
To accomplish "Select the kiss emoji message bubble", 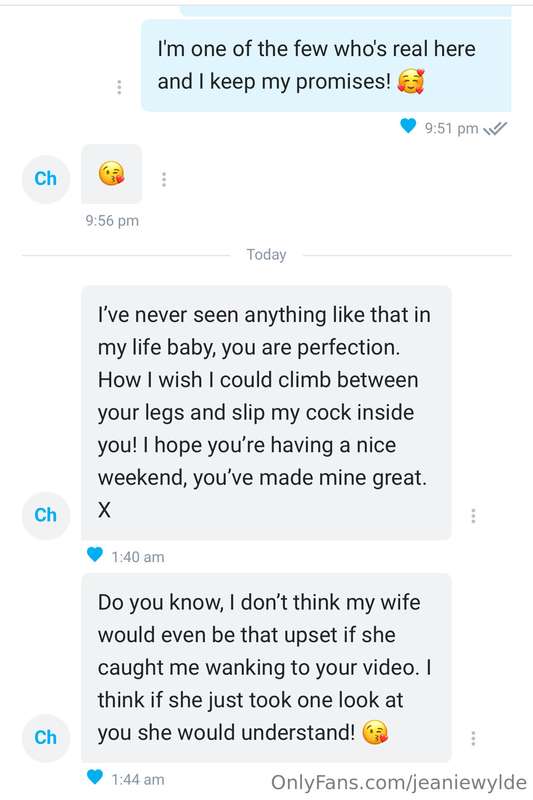I will click(111, 174).
